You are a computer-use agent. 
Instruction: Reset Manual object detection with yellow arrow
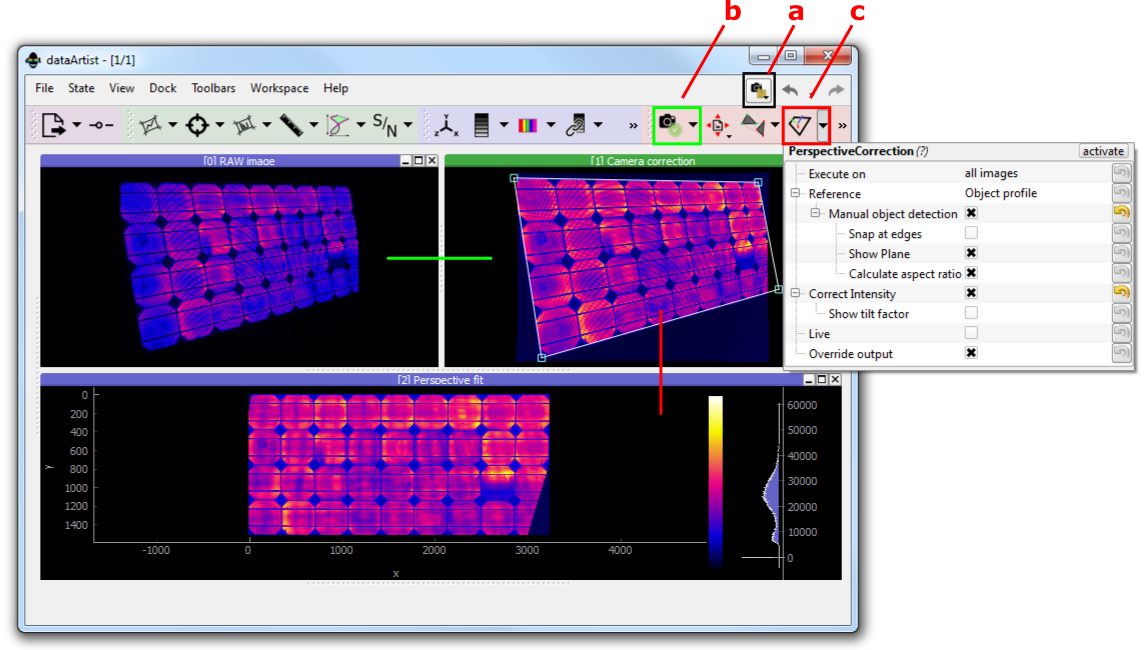point(1122,213)
